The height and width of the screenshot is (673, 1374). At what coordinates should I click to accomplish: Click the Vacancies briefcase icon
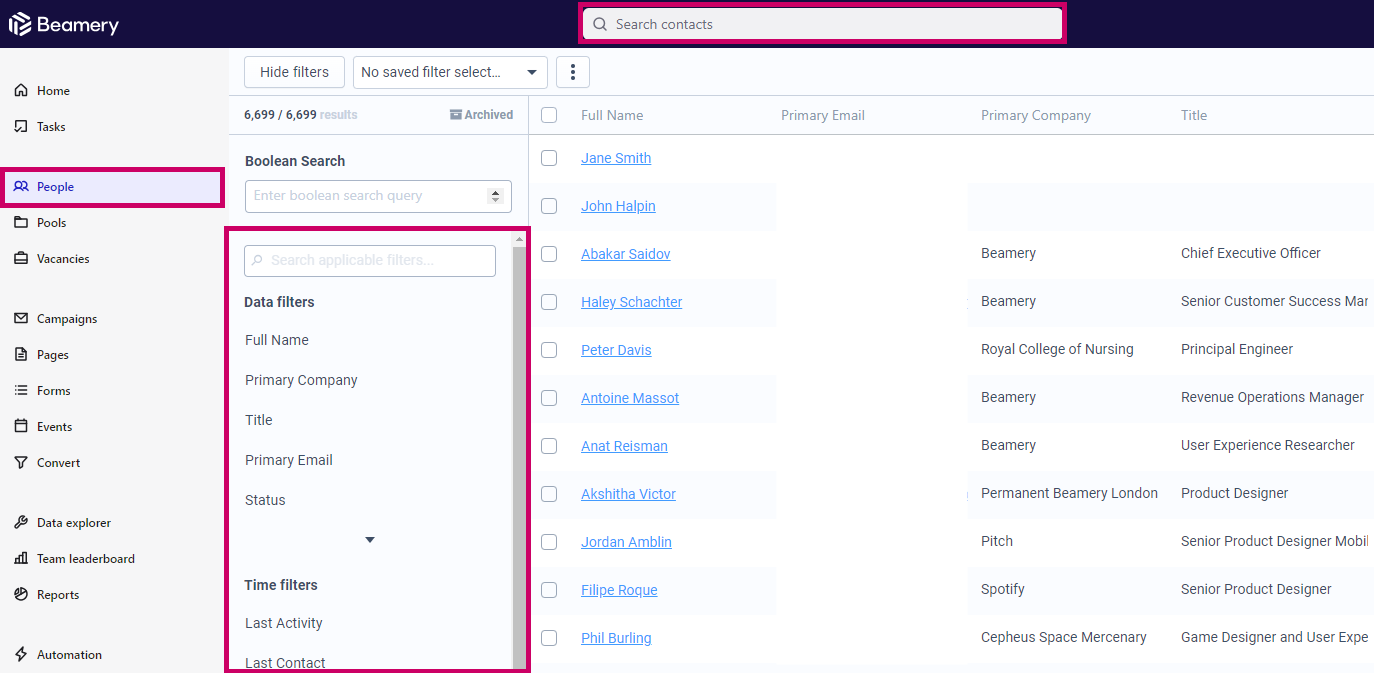click(x=21, y=259)
